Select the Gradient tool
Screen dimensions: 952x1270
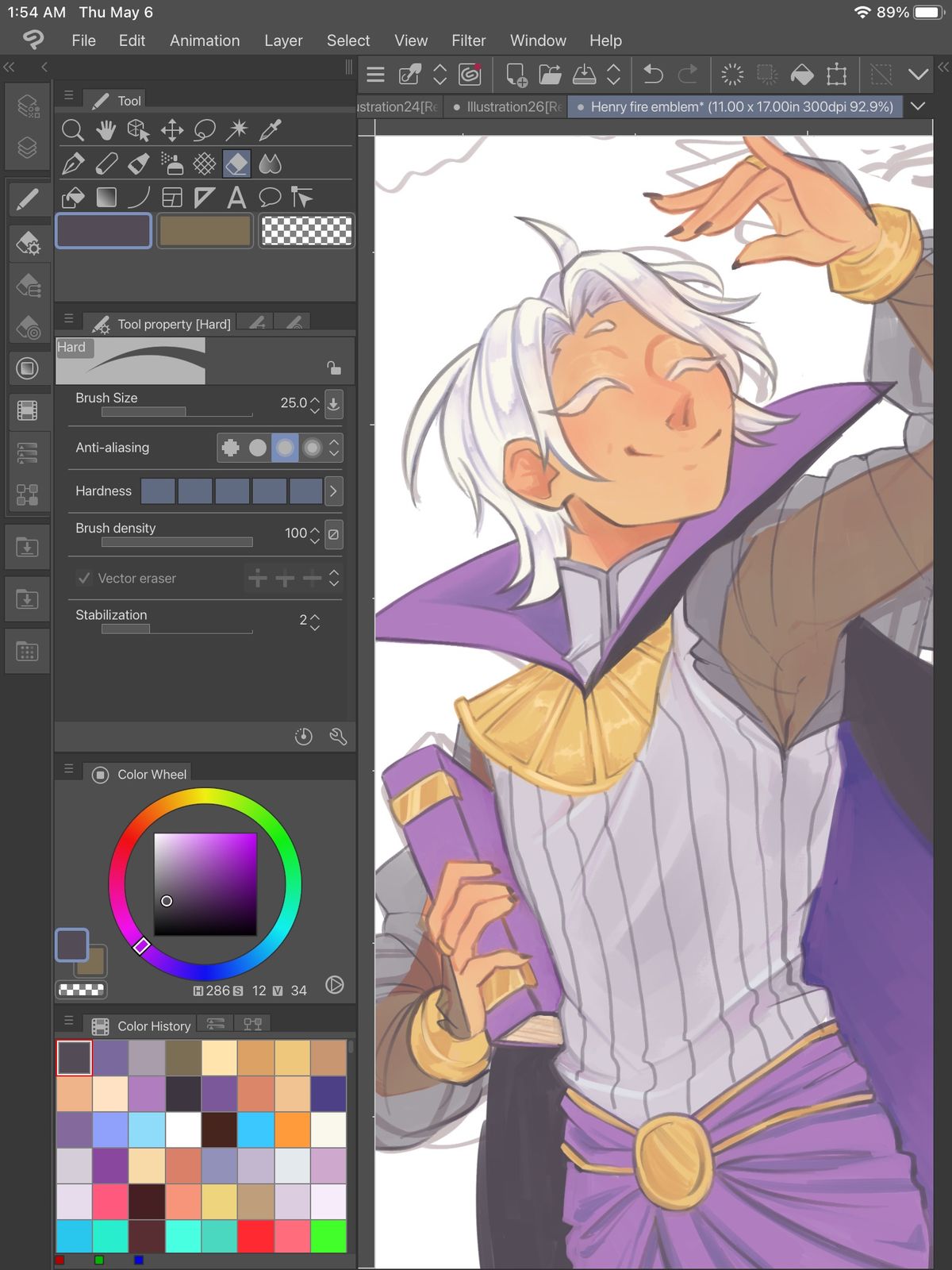[106, 197]
